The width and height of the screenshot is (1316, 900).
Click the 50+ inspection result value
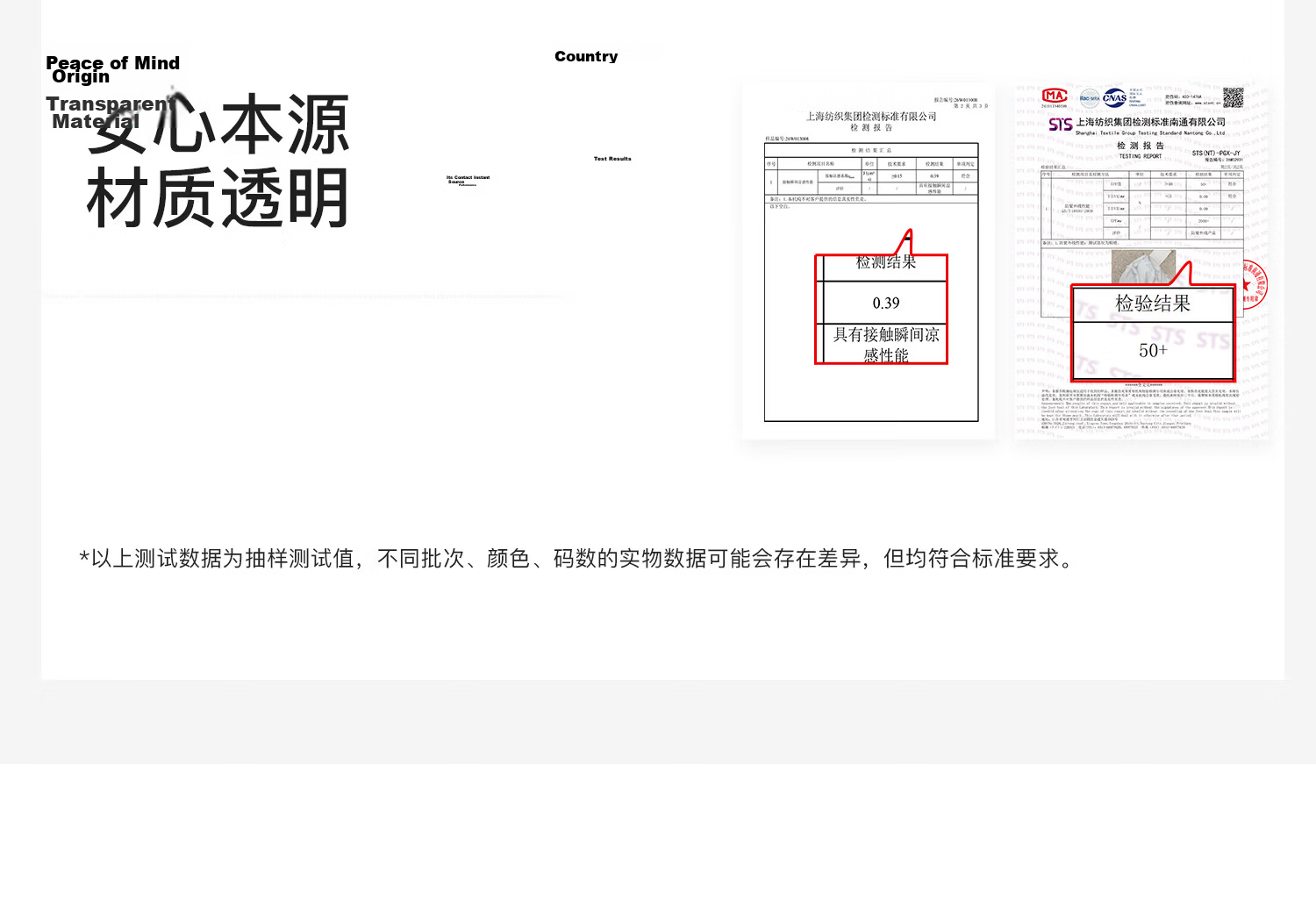point(1153,350)
